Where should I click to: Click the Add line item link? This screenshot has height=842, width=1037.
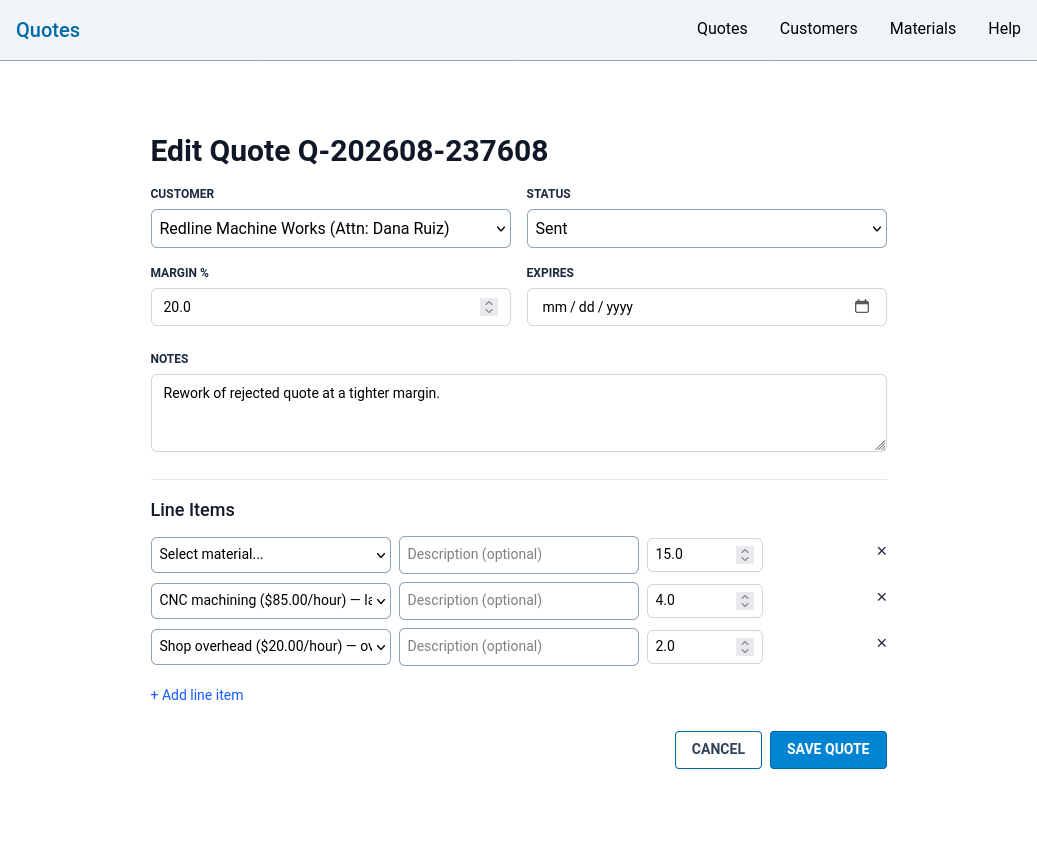[x=197, y=695]
